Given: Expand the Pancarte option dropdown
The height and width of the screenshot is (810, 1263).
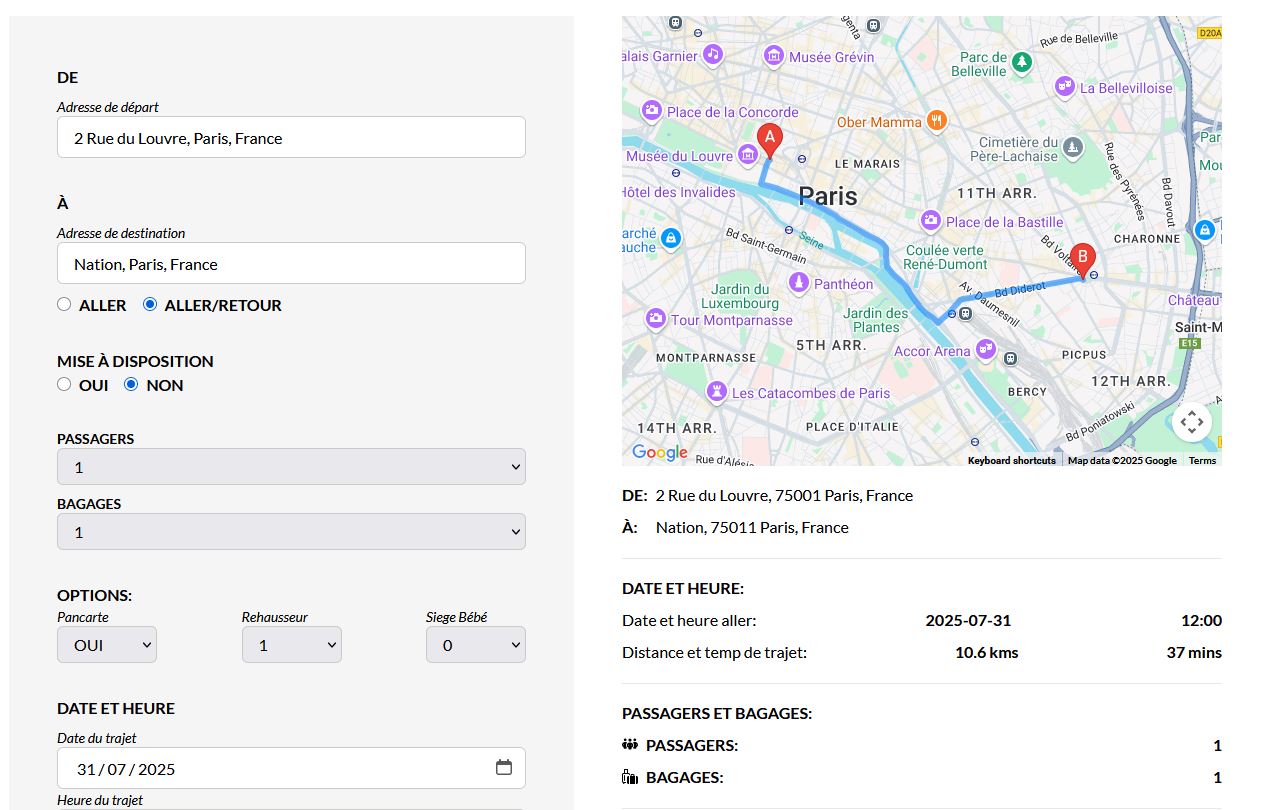Looking at the screenshot, I should pyautogui.click(x=107, y=645).
